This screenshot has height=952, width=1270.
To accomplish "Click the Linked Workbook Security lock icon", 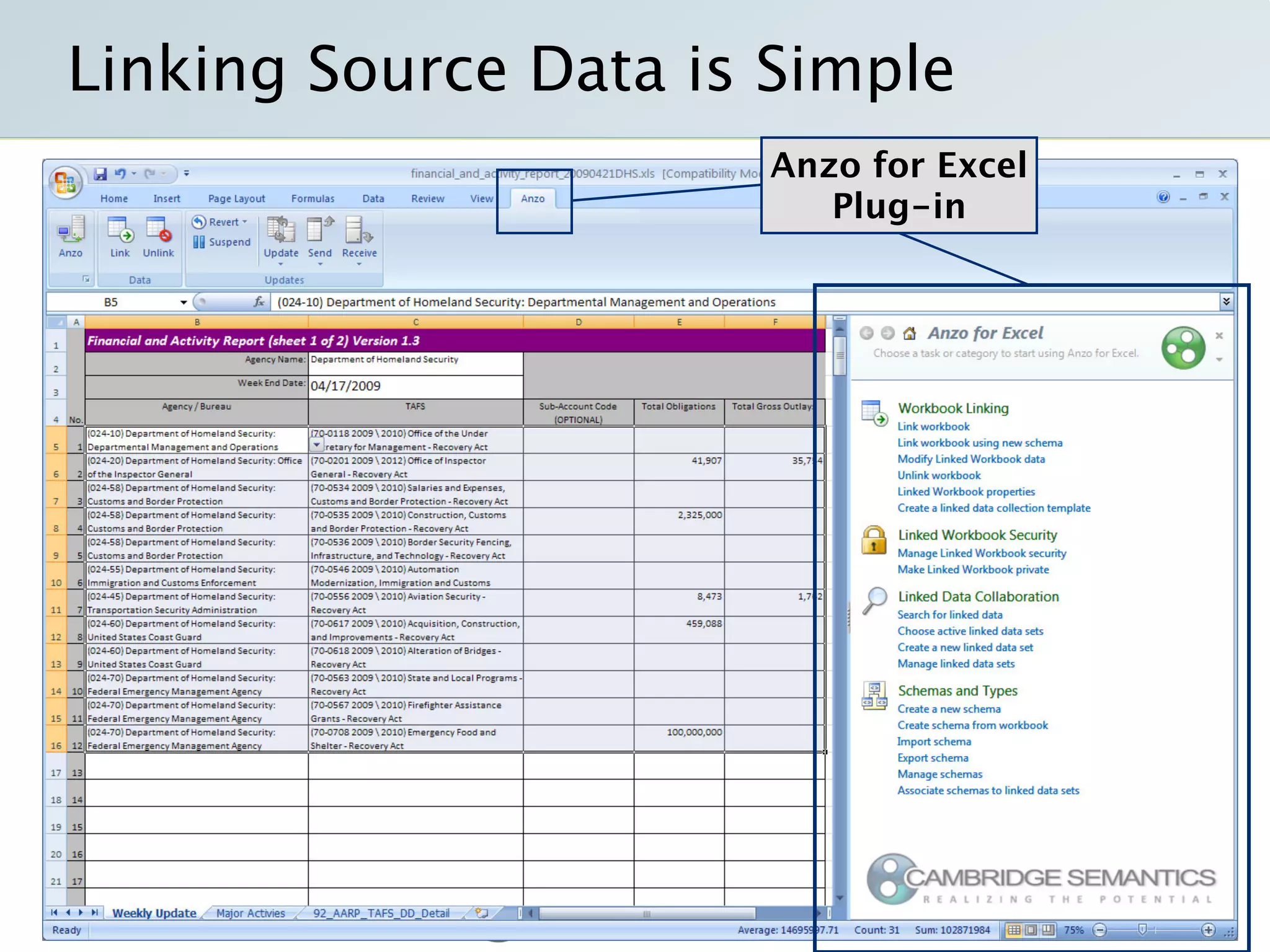I will (x=874, y=540).
